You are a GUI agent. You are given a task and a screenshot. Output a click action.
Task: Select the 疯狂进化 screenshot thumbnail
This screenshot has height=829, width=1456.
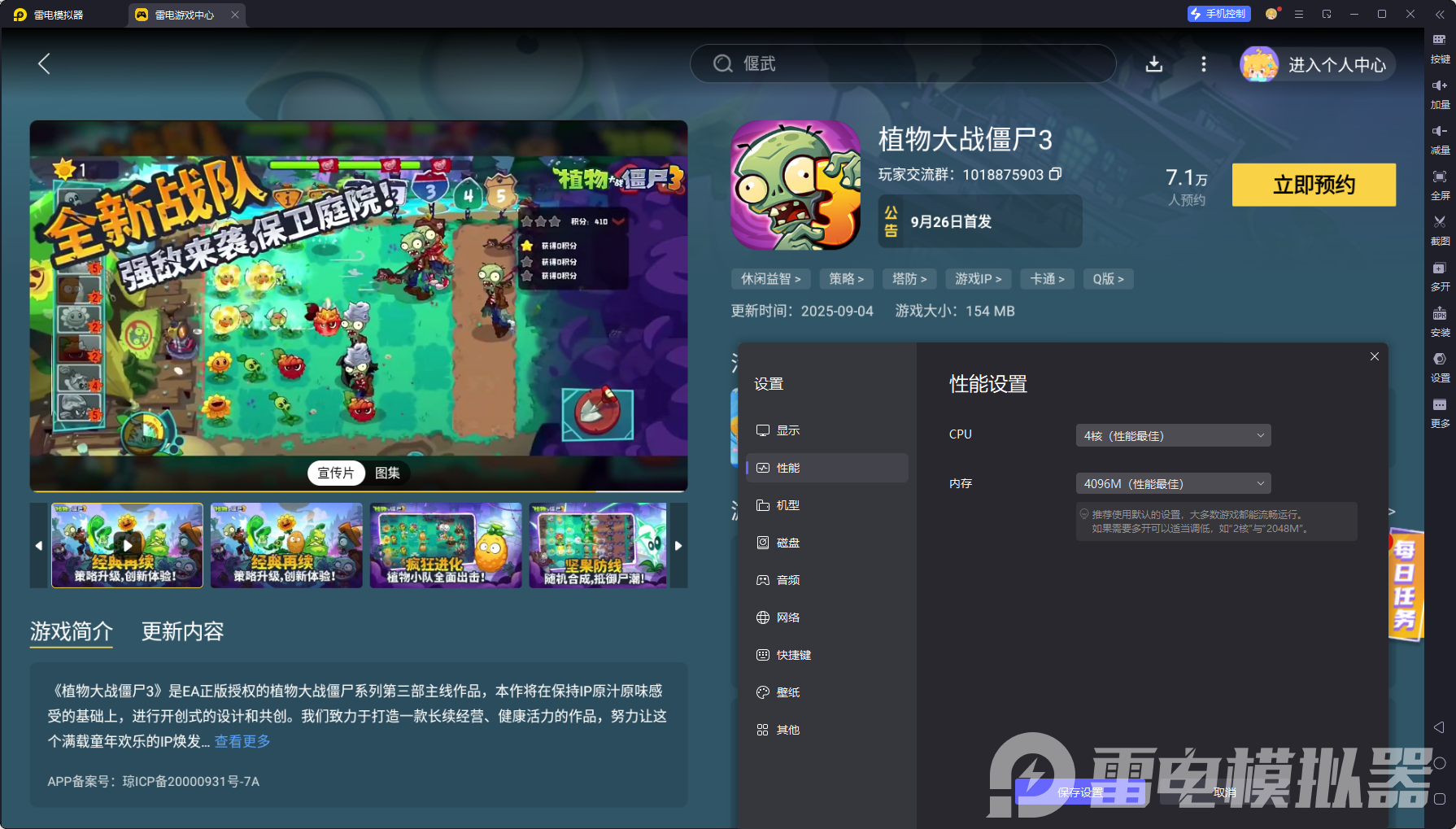tap(446, 545)
